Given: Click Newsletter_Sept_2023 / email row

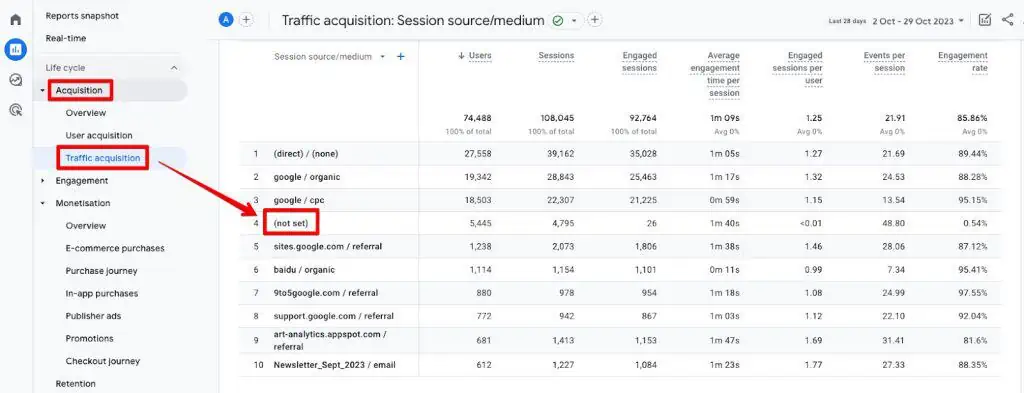Looking at the screenshot, I should point(619,365).
